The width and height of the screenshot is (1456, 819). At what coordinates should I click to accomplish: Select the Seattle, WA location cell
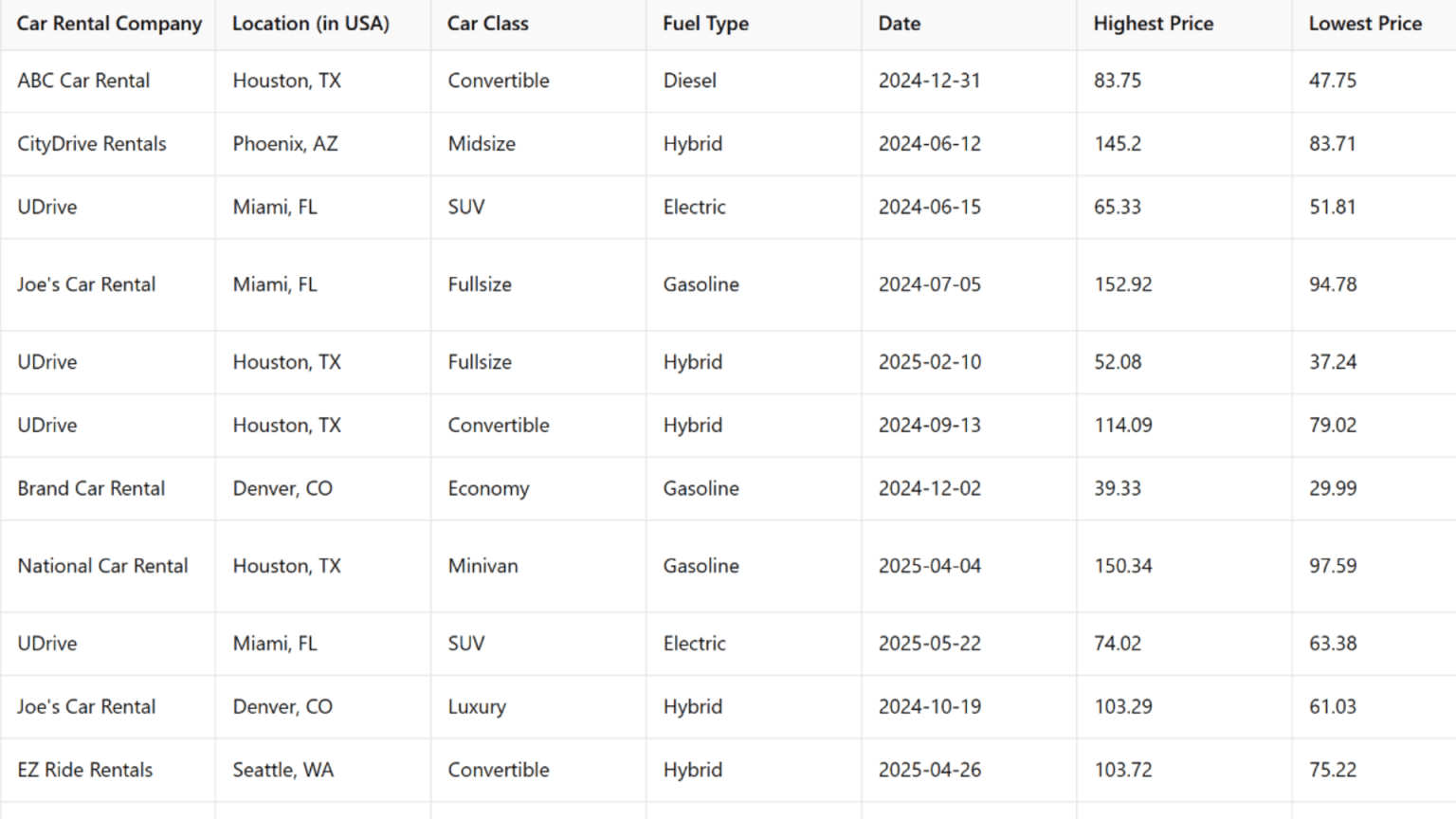click(x=283, y=770)
